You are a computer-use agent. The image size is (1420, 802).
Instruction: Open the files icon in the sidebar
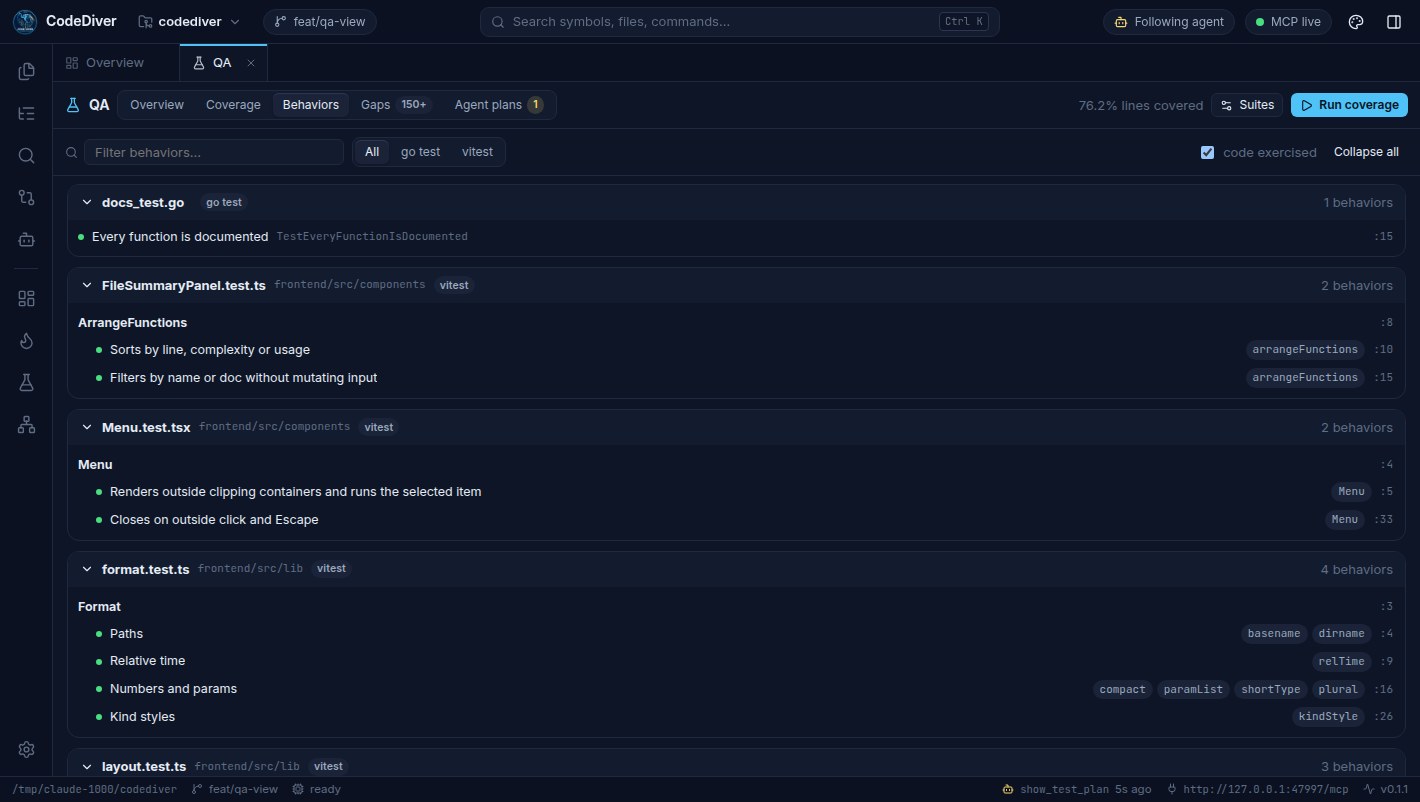(x=26, y=71)
